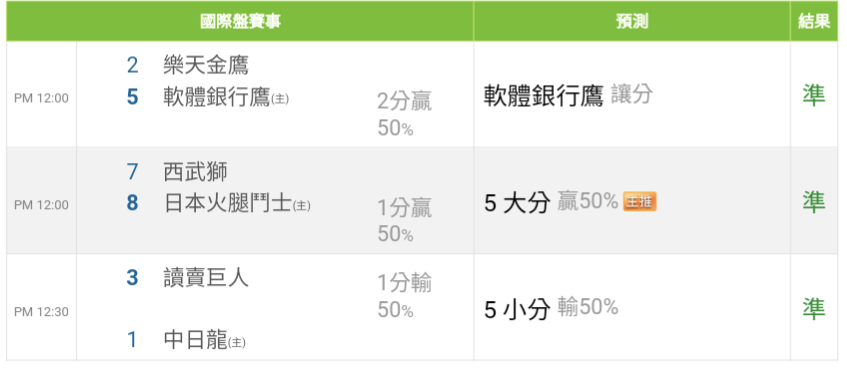Image resolution: width=847 pixels, height=371 pixels.
Task: Click the orange 主推 badge icon
Action: [640, 201]
